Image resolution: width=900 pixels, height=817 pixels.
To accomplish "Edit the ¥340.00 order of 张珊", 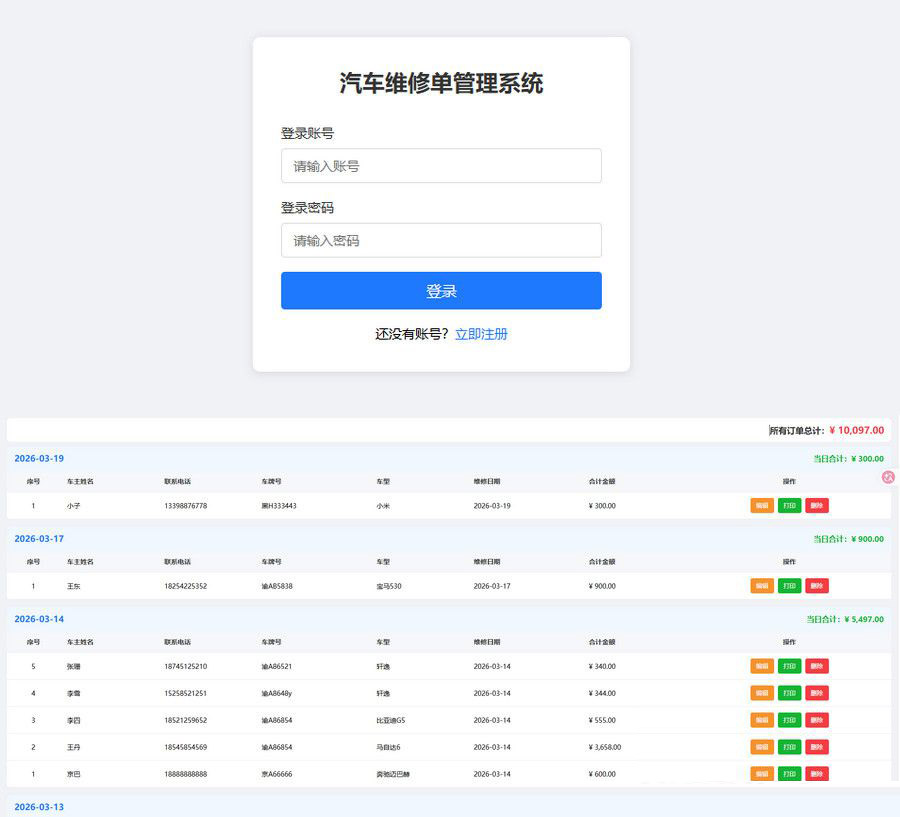I will click(762, 666).
